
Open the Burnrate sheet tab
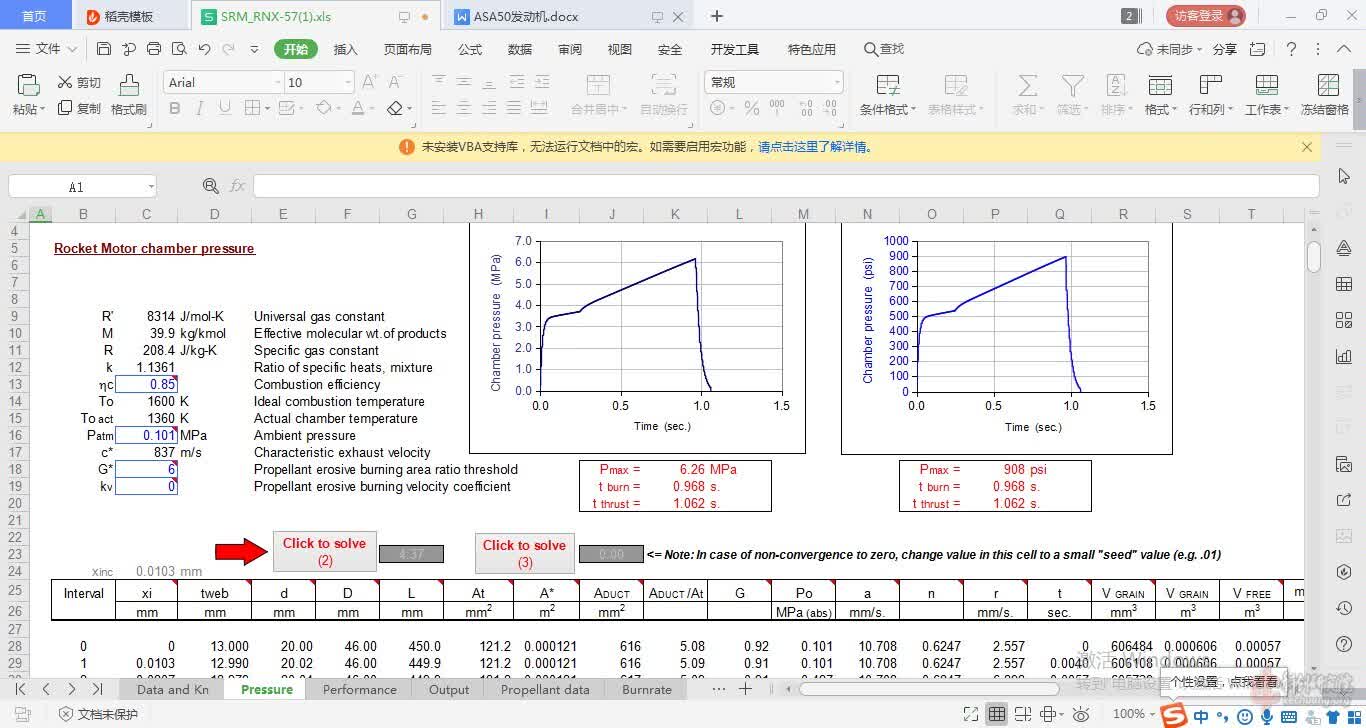(647, 689)
